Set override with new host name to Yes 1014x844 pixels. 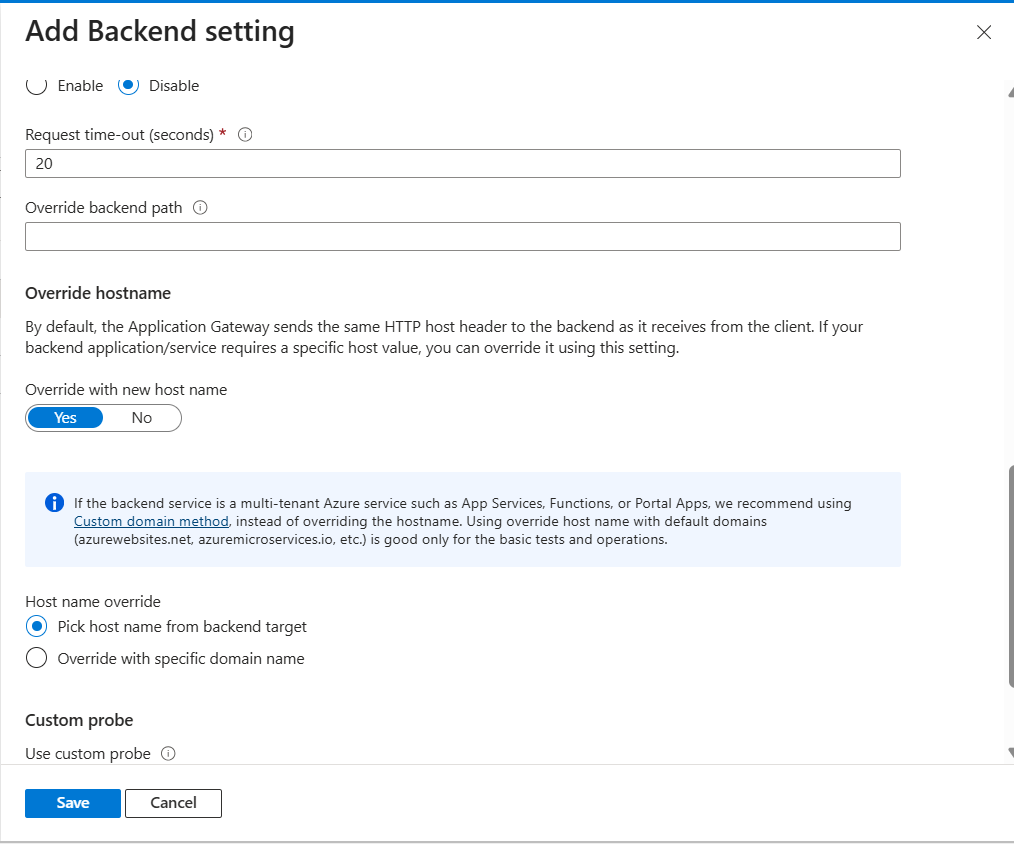66,418
